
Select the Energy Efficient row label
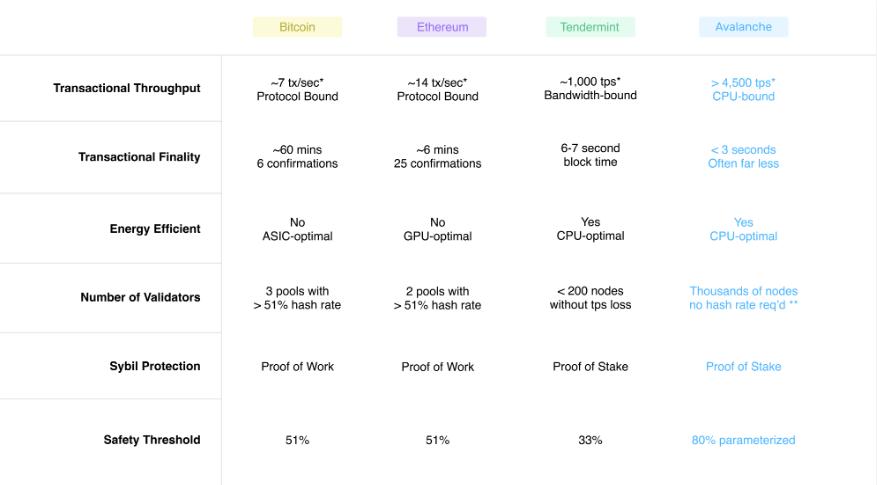(x=155, y=229)
